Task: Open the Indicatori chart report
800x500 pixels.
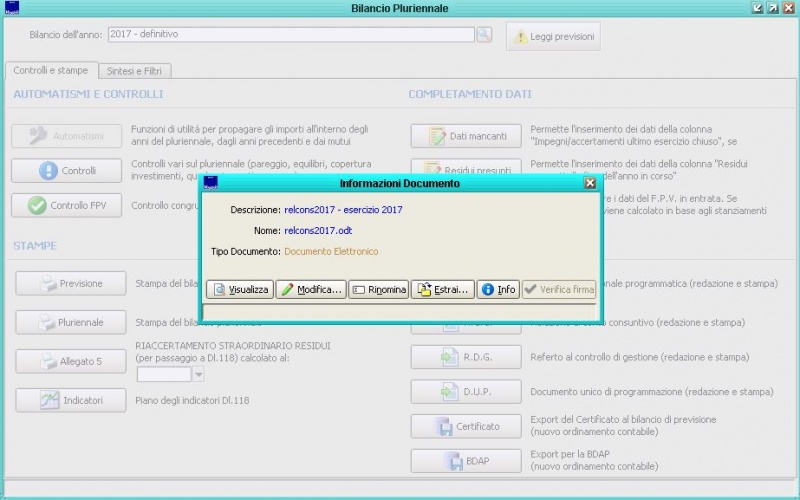Action: tap(71, 400)
